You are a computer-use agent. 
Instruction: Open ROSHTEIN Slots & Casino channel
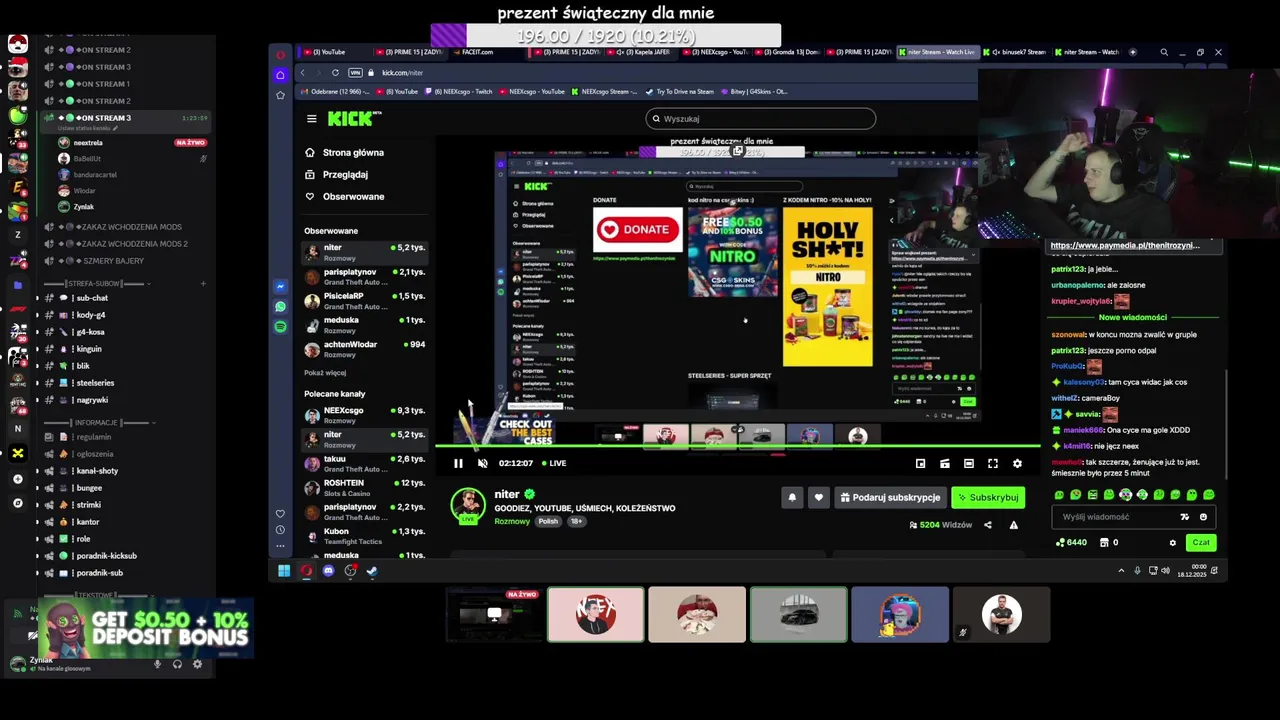pyautogui.click(x=365, y=488)
